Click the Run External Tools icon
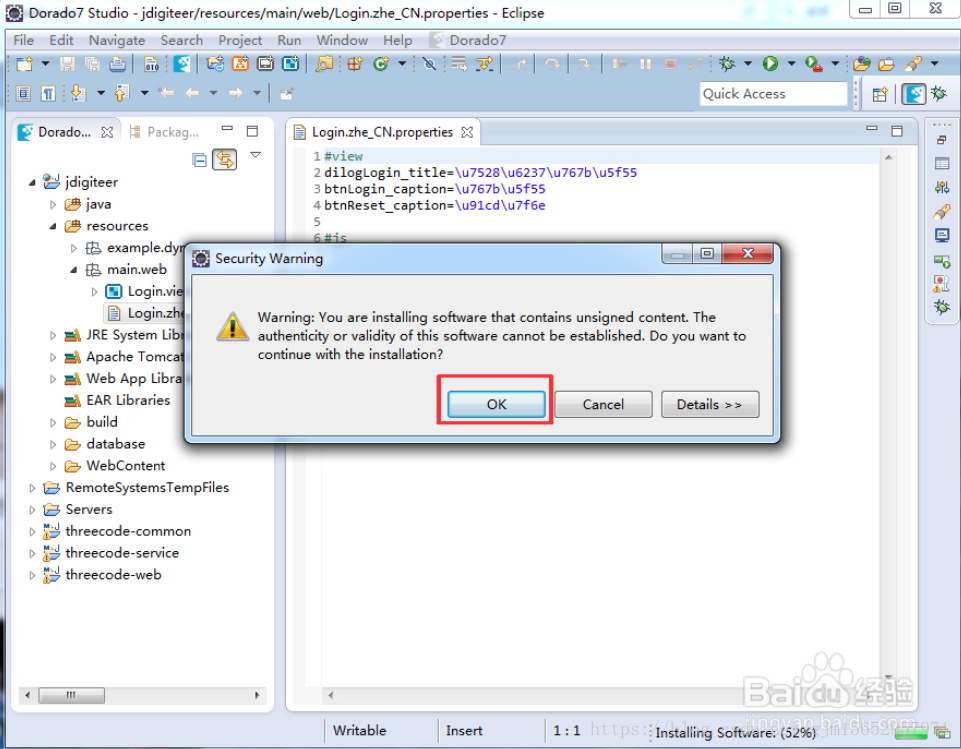961x749 pixels. coord(814,64)
